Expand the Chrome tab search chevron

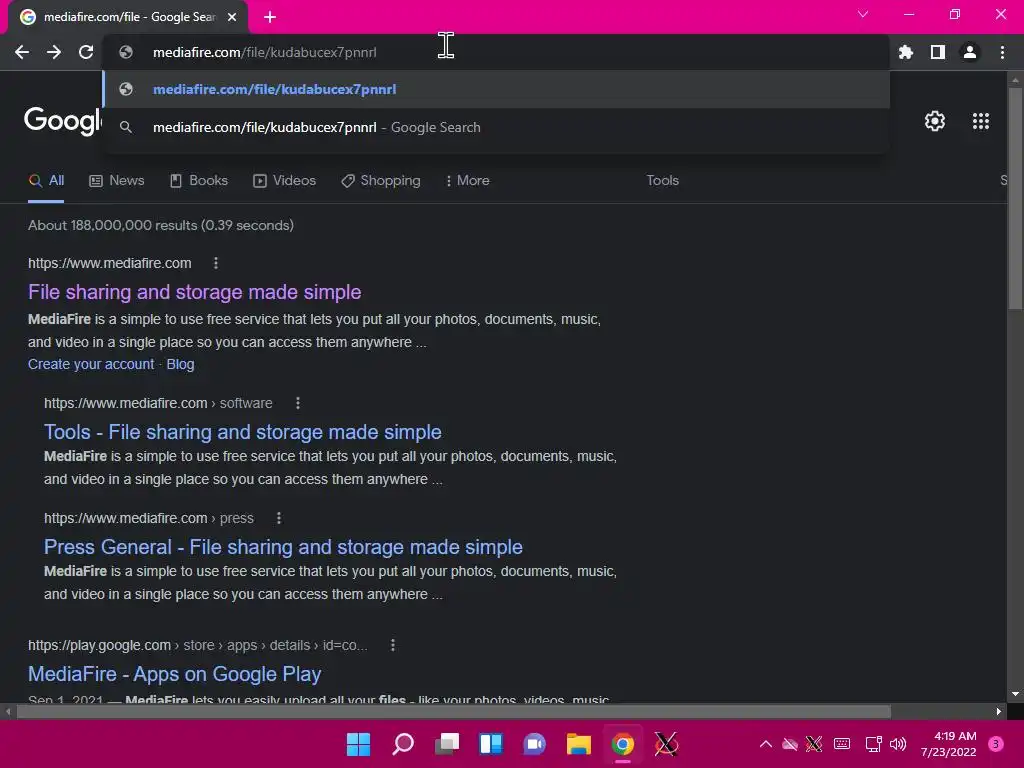863,14
